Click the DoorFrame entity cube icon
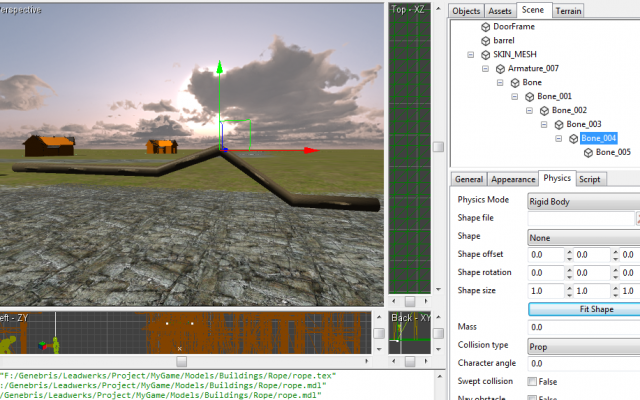Image resolution: width=640 pixels, height=400 pixels. pyautogui.click(x=486, y=26)
